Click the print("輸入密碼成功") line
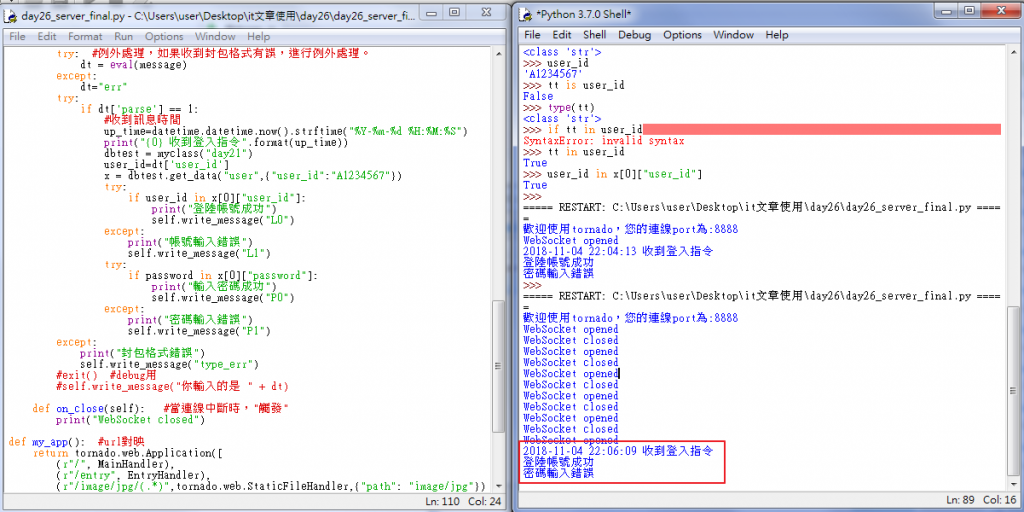This screenshot has height=512, width=1024. pos(216,287)
